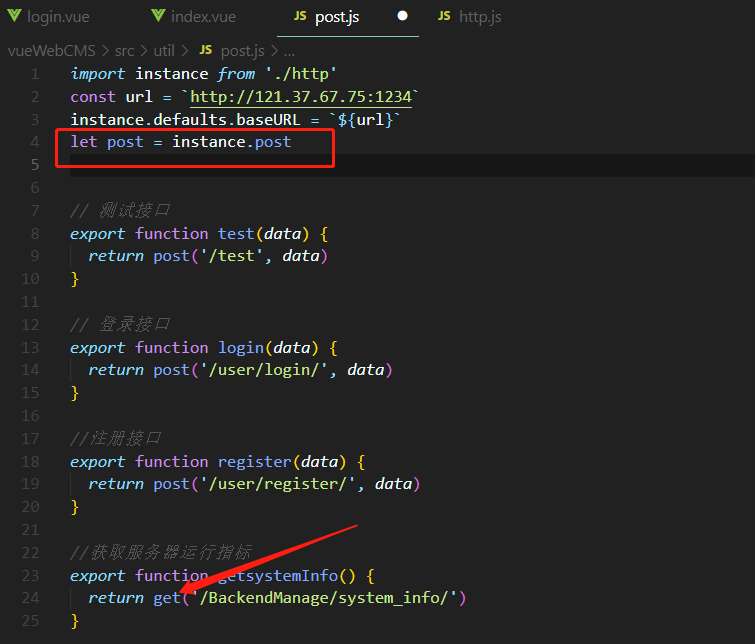Viewport: 755px width, 644px height.
Task: Click 'getsystemInfo' function name
Action: (x=278, y=576)
